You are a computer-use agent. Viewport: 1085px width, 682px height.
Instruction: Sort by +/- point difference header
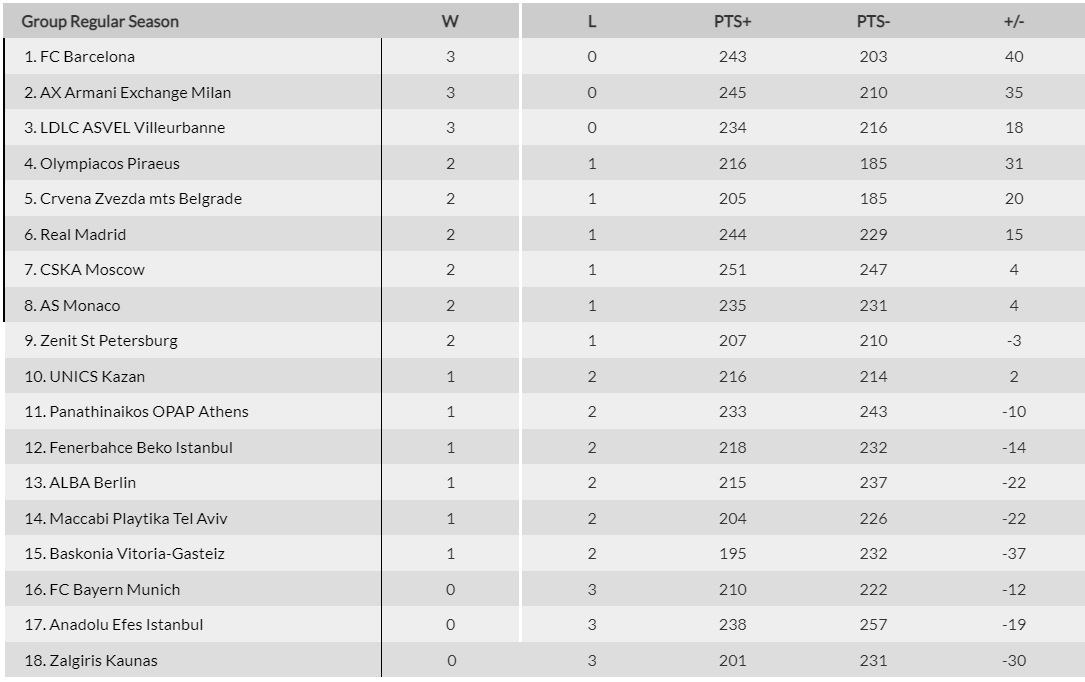1014,21
